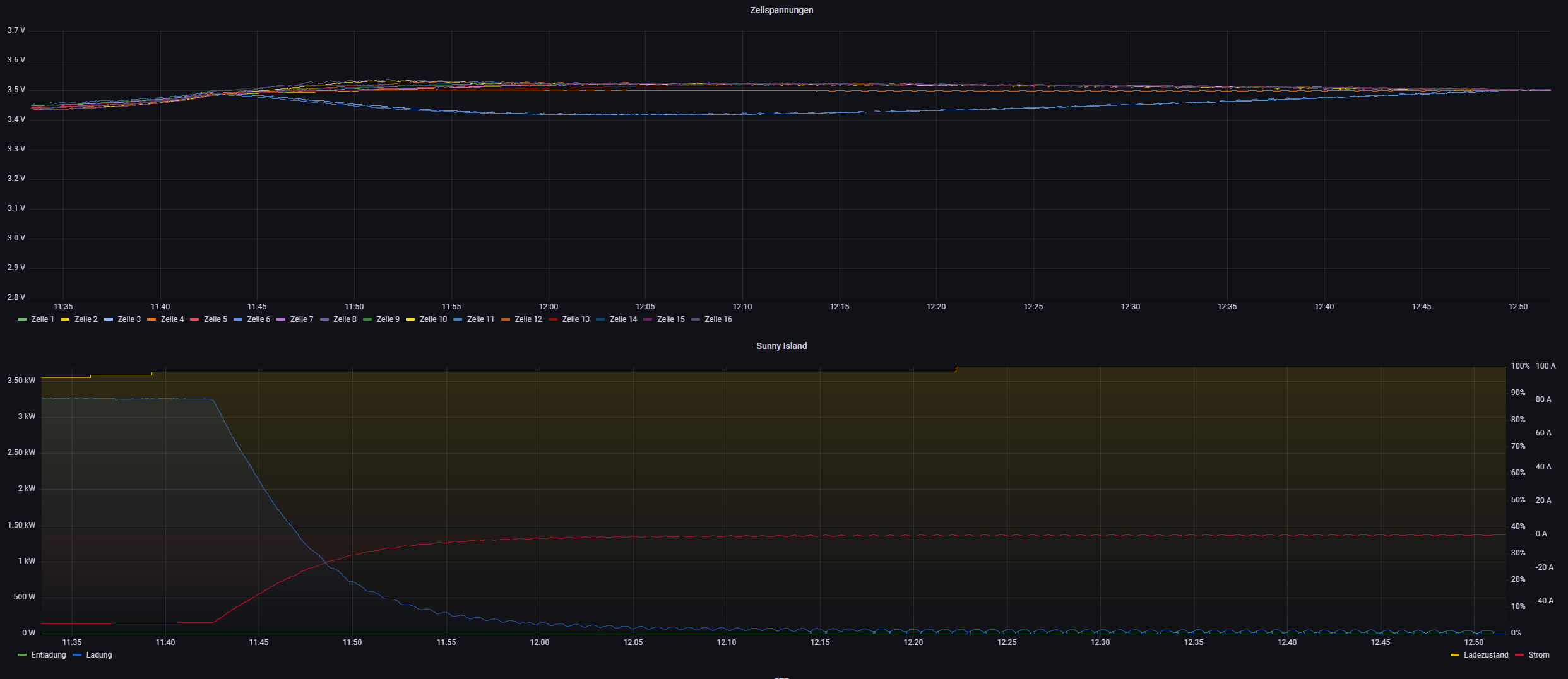Toggle the Strom legend entry
The width and height of the screenshot is (1568, 679).
[x=1539, y=655]
